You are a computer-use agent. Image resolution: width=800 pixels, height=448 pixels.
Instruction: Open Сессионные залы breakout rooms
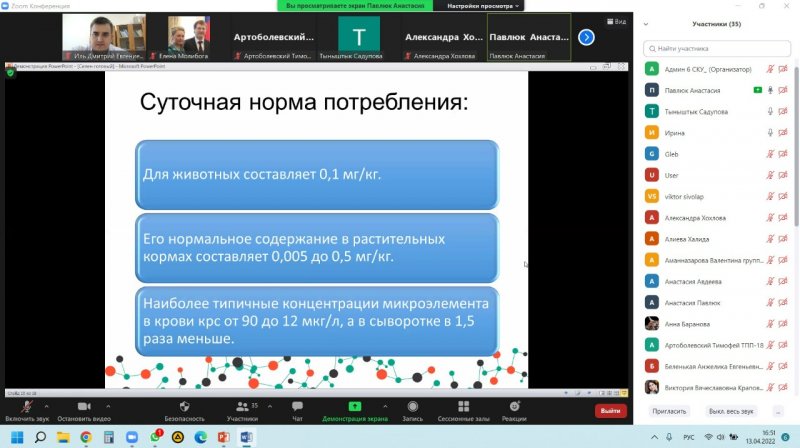pos(461,406)
